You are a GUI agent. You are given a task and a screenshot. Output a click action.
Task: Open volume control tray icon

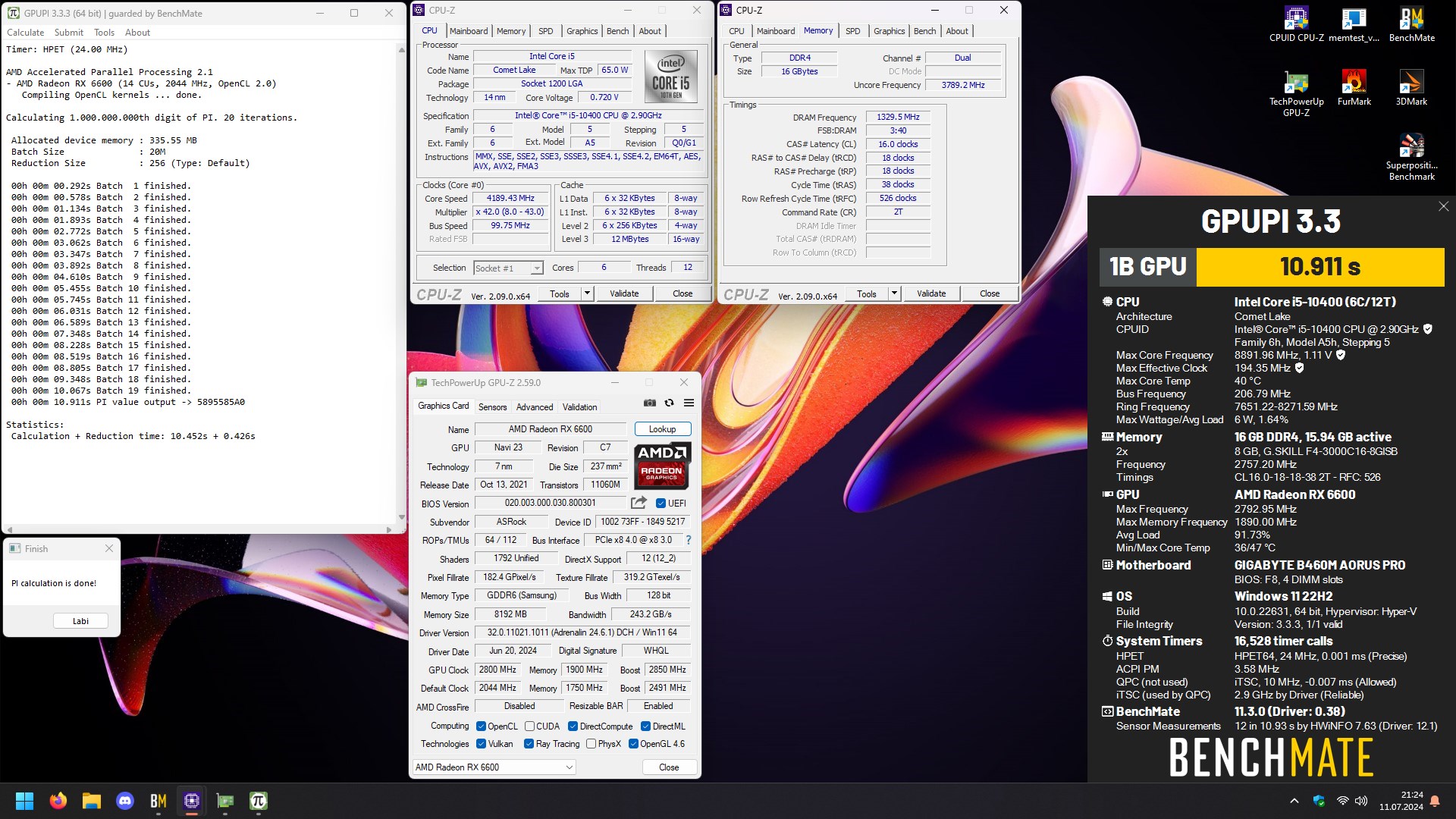click(1361, 801)
